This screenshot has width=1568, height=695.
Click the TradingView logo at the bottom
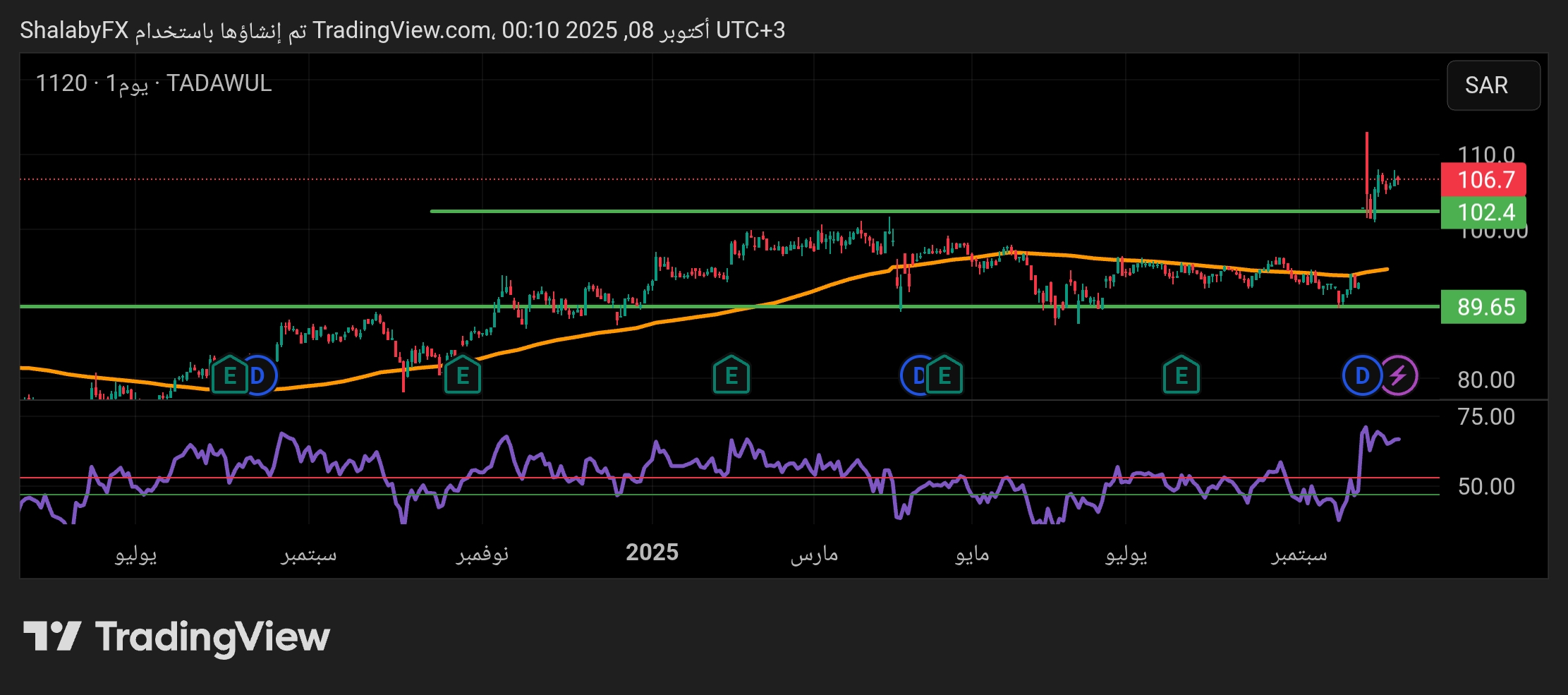tap(176, 637)
